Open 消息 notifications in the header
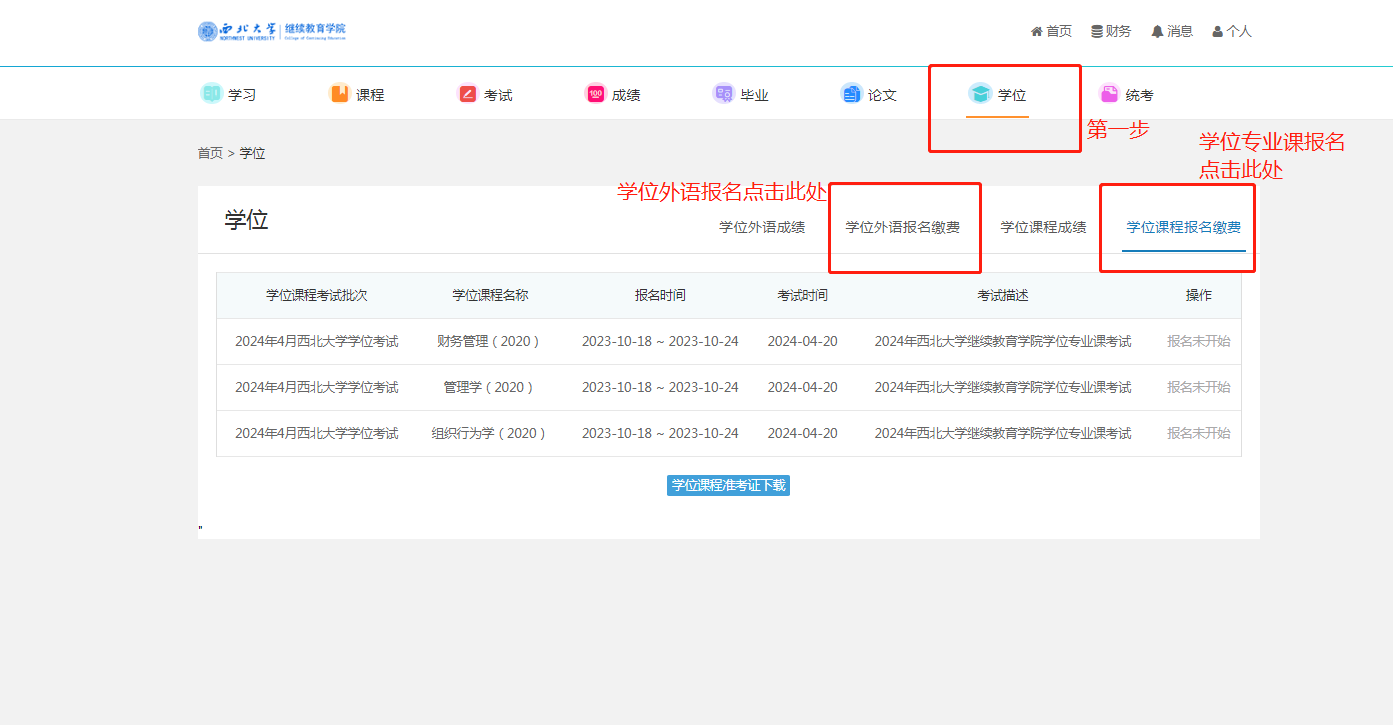Image resolution: width=1393 pixels, height=725 pixels. point(1172,31)
